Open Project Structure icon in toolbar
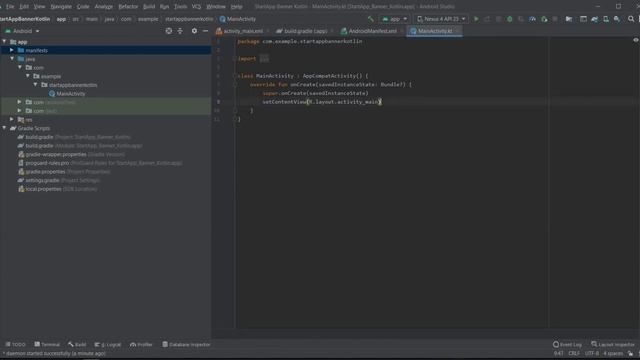The width and height of the screenshot is (640, 360). [569, 19]
